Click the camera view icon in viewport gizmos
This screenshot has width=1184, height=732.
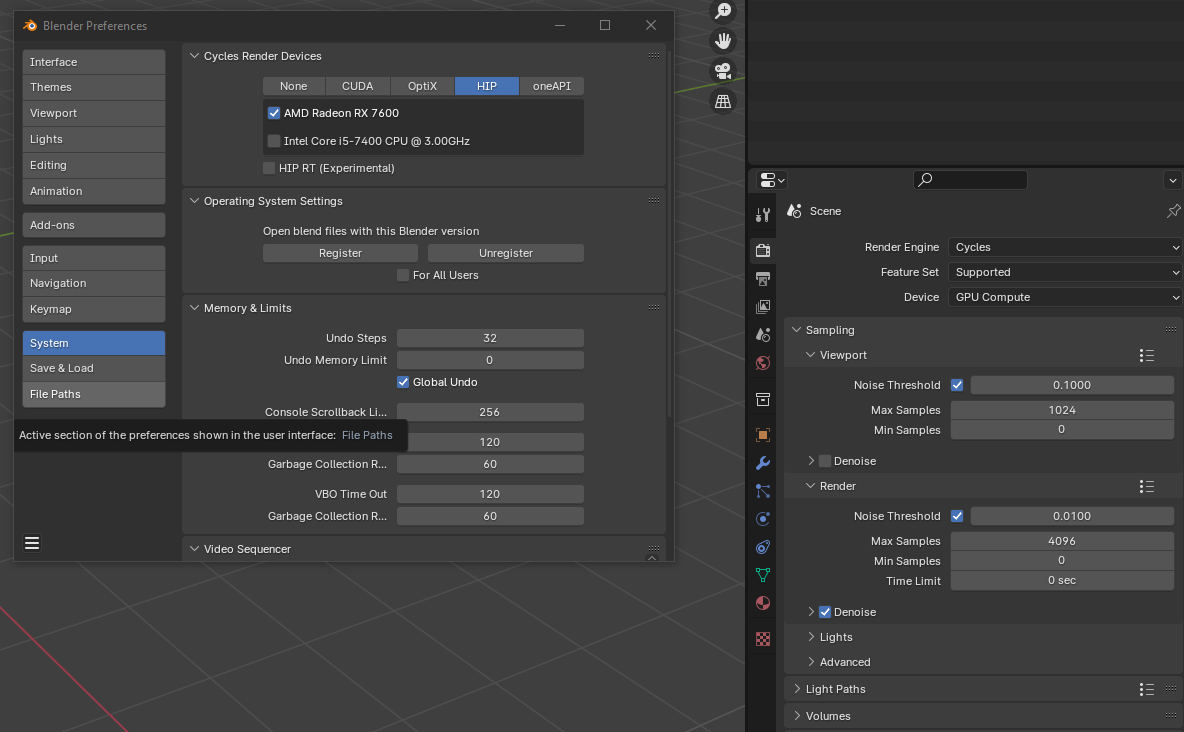[x=723, y=70]
